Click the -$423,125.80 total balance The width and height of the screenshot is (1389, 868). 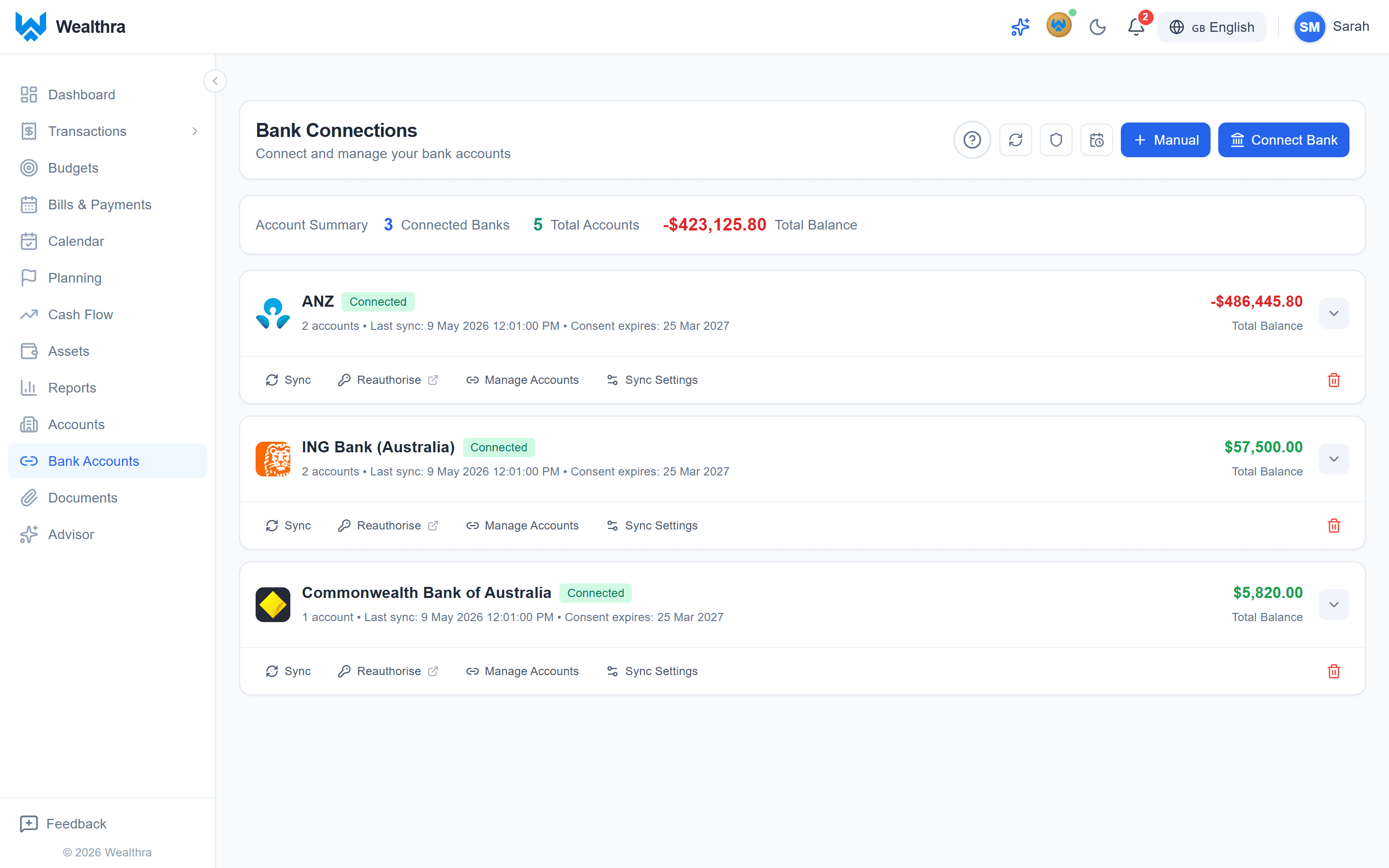point(714,224)
